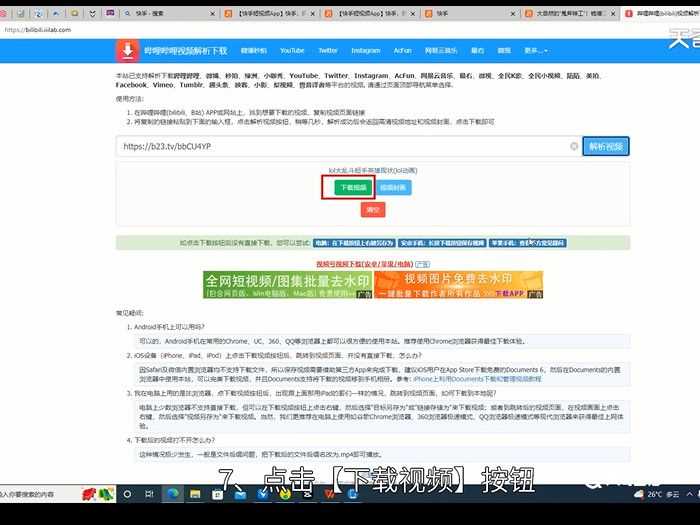This screenshot has height=525, width=700.
Task: Clear the URL field with the x icon
Action: tap(574, 146)
